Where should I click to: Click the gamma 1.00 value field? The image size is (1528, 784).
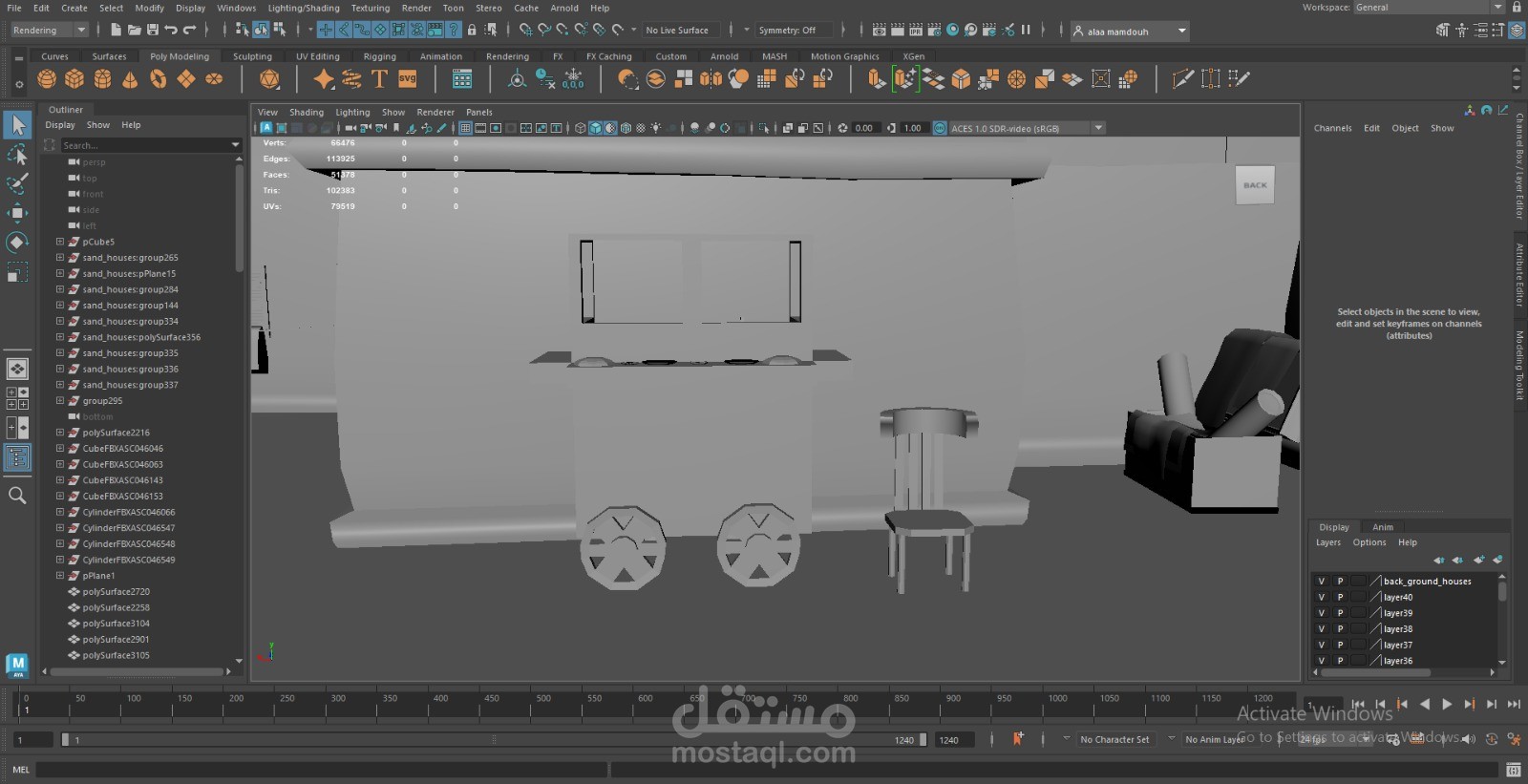pos(912,128)
